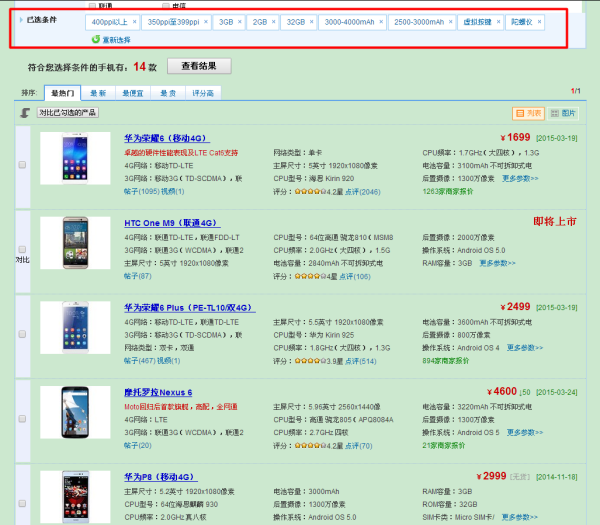Switch to 图片 picture view
The width and height of the screenshot is (600, 525).
tap(562, 113)
